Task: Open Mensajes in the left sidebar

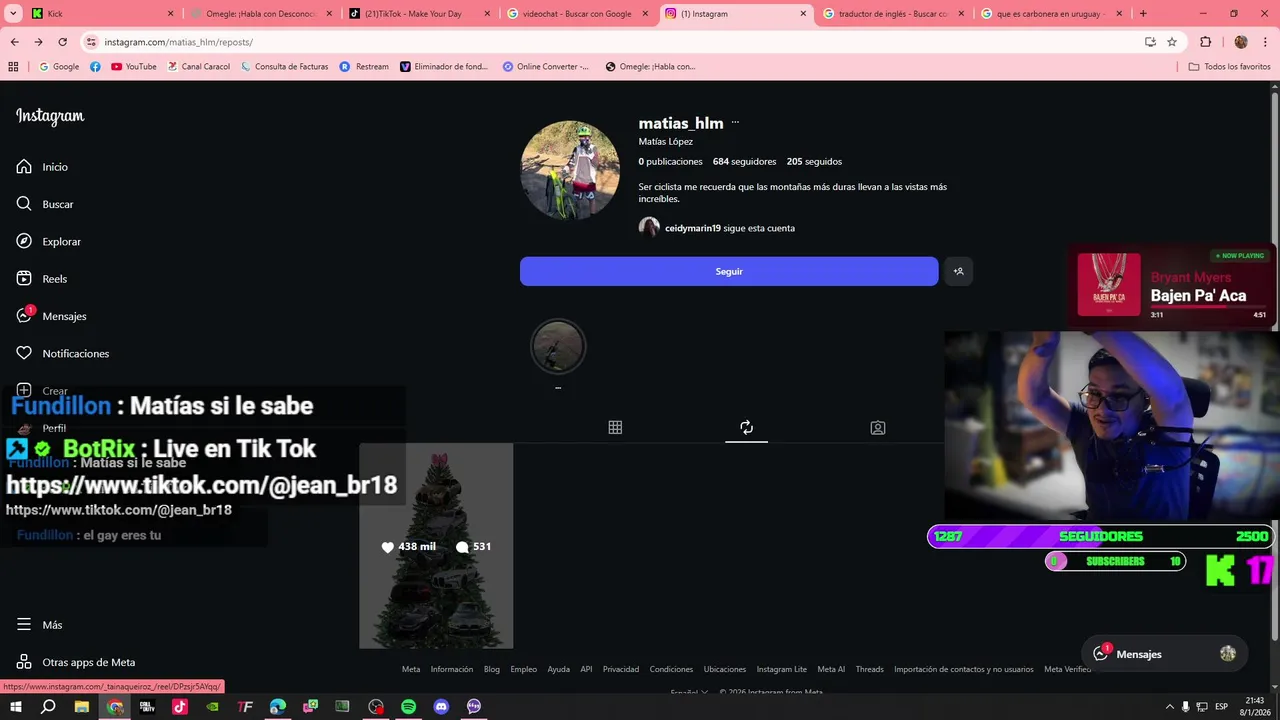Action: (51, 316)
